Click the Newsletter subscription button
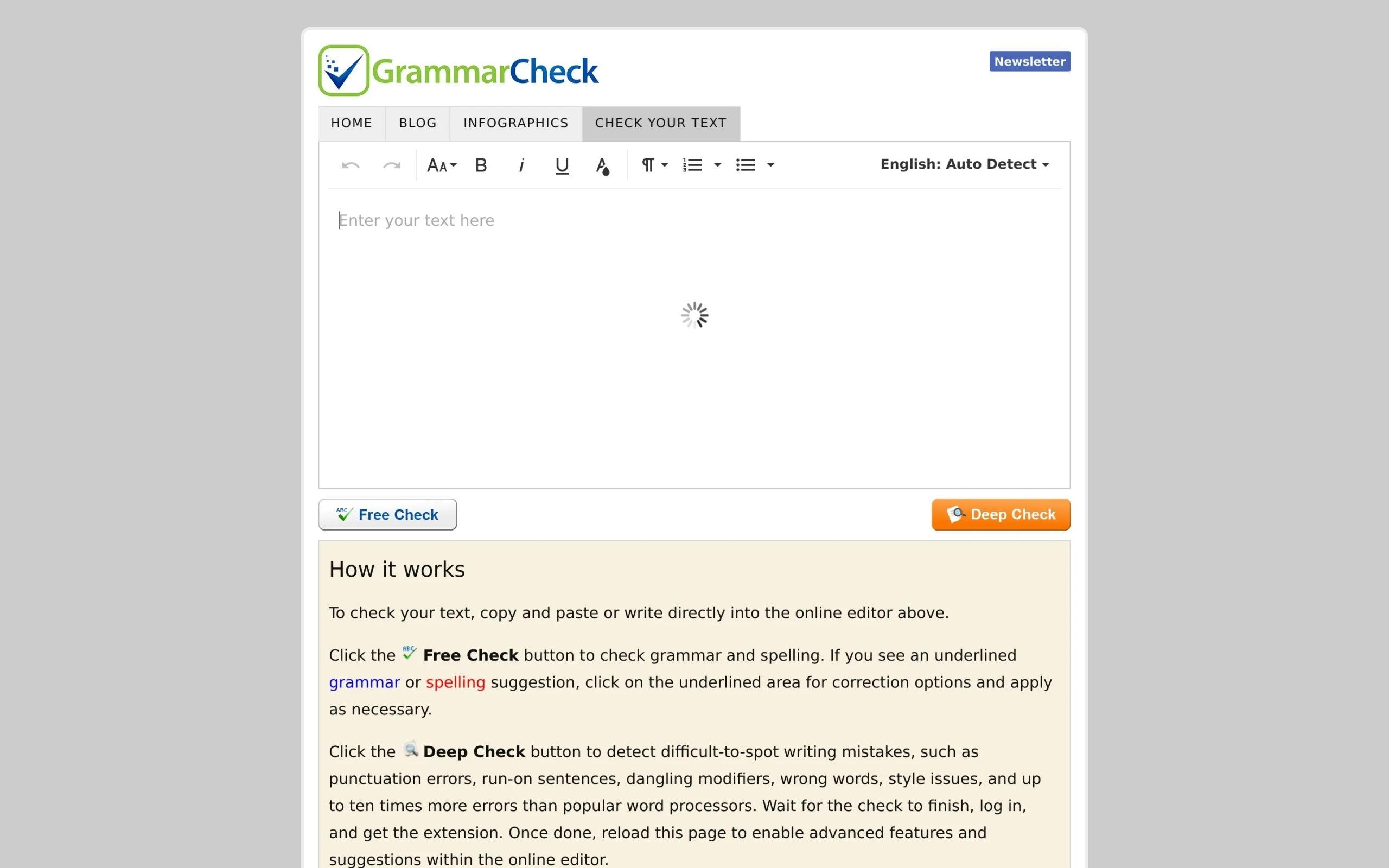The width and height of the screenshot is (1389, 868). (x=1029, y=61)
